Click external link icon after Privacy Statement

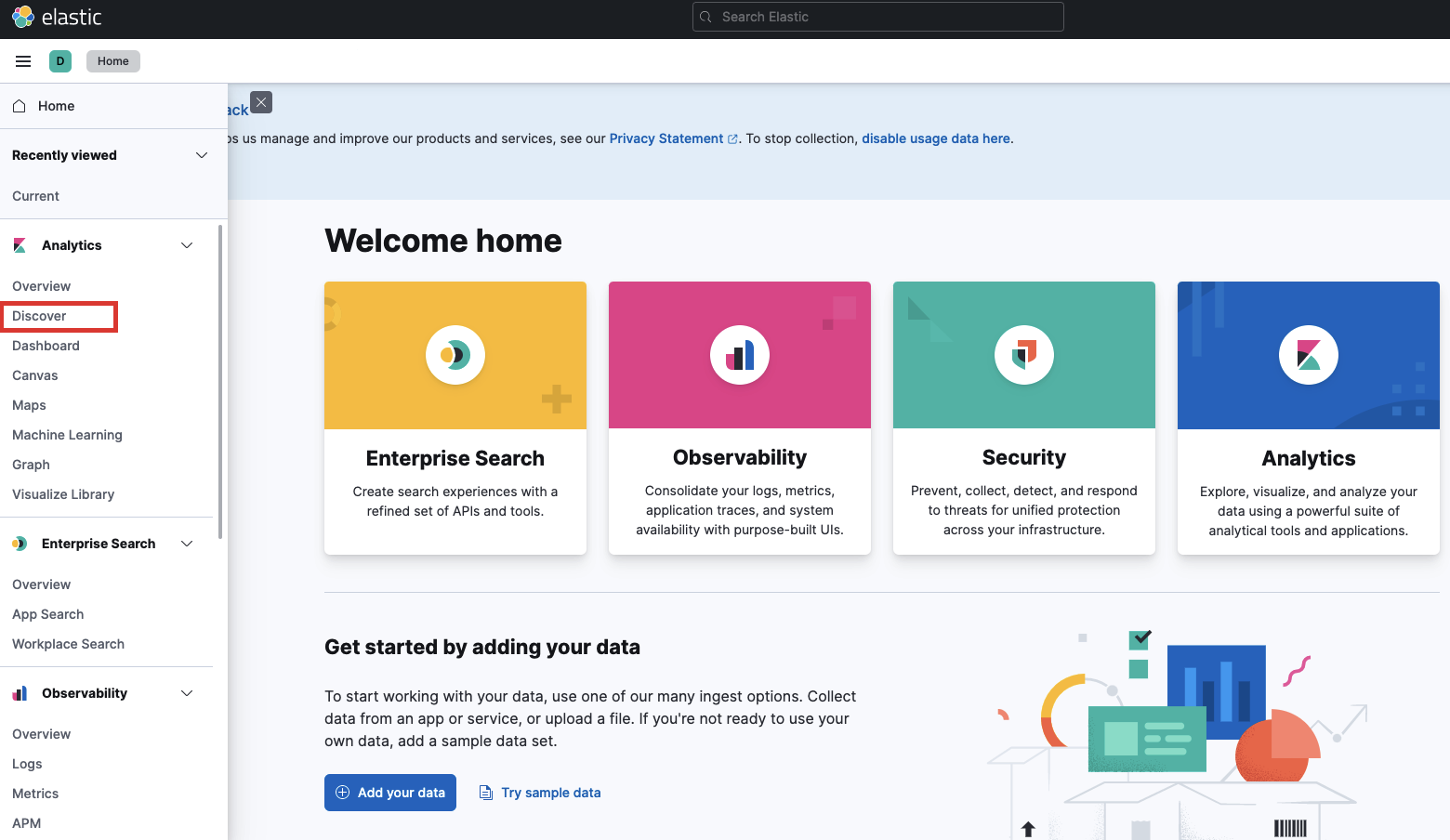coord(732,139)
